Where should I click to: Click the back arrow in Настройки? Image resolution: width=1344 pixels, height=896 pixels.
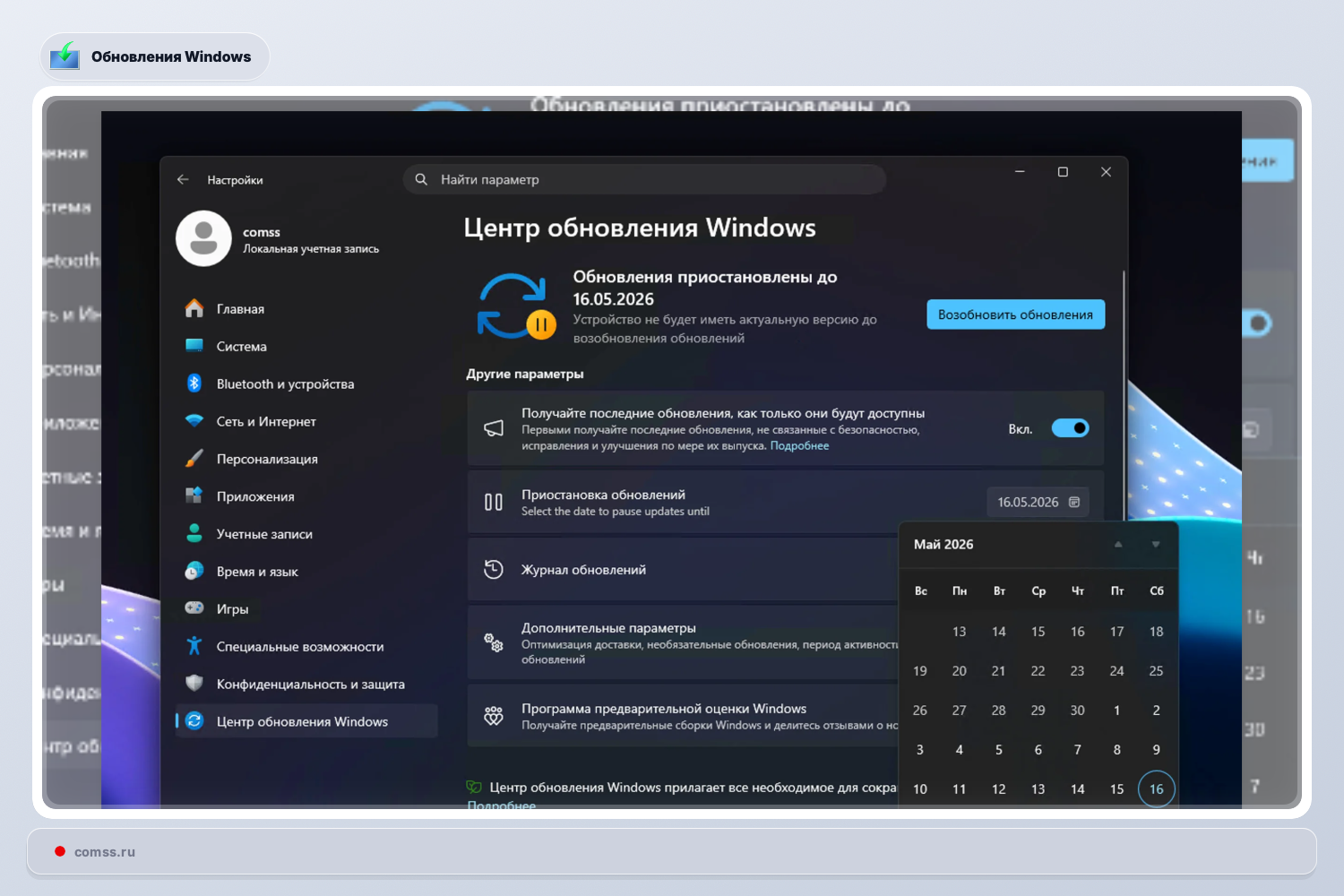(x=182, y=179)
